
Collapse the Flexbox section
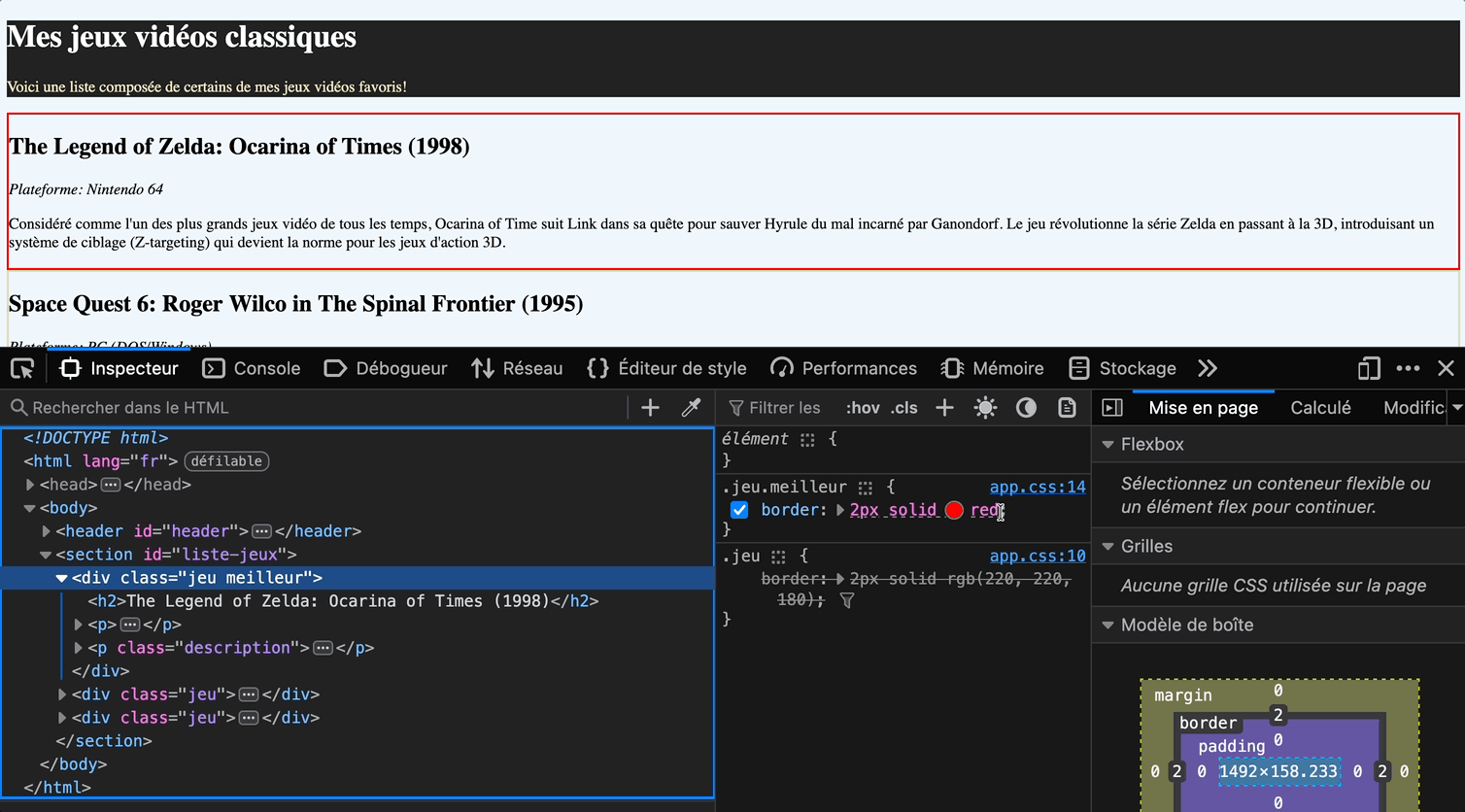[x=1107, y=444]
